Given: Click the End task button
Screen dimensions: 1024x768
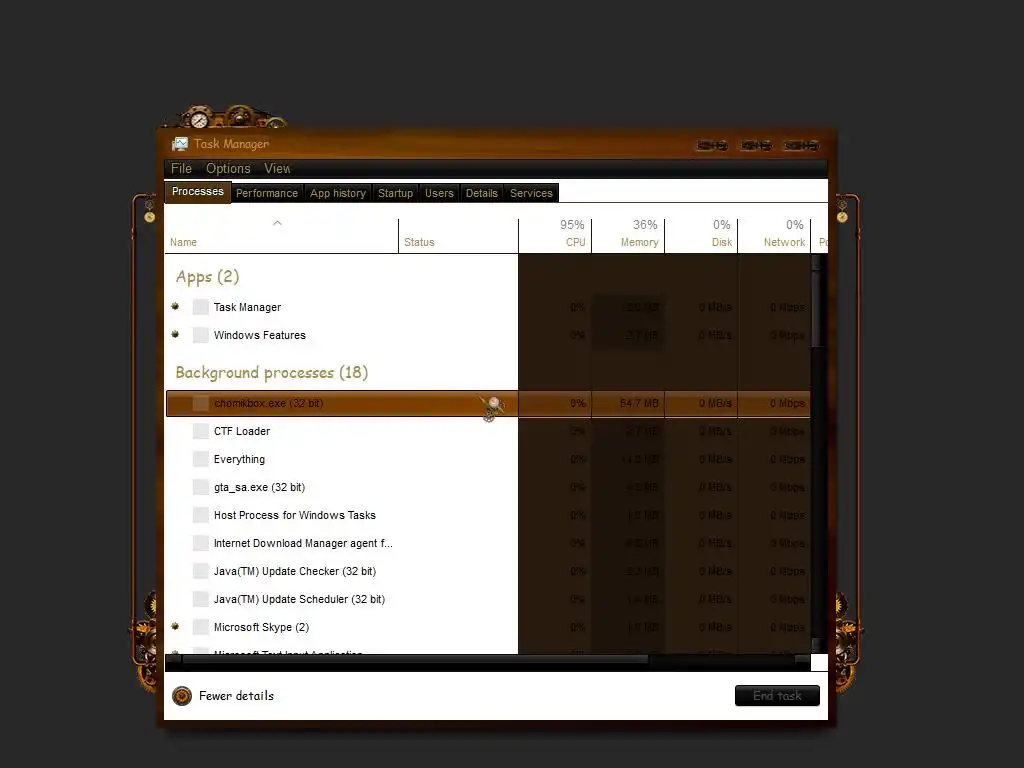Looking at the screenshot, I should (x=777, y=696).
